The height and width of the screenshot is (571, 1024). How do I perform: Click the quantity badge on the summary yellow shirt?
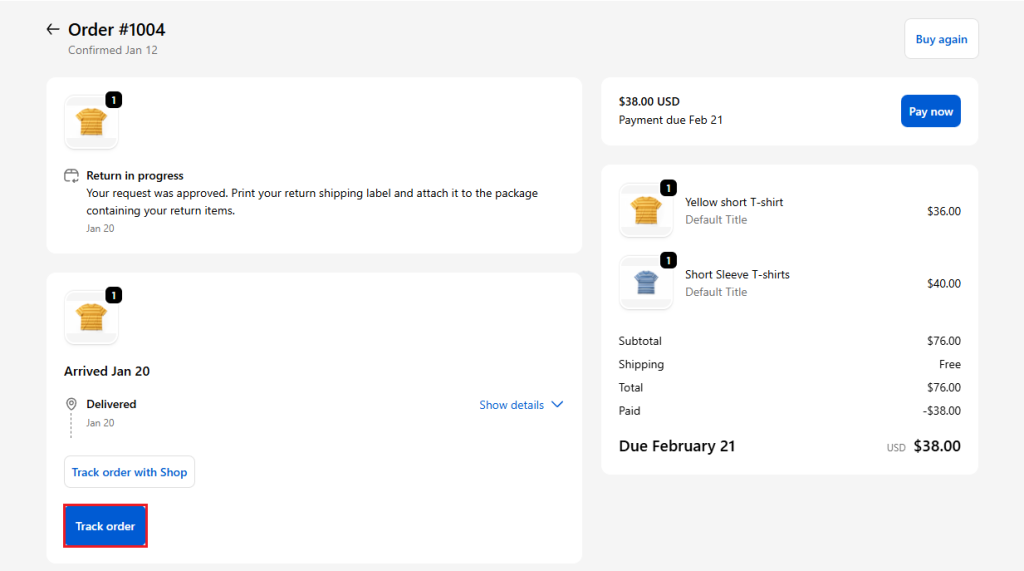[668, 188]
